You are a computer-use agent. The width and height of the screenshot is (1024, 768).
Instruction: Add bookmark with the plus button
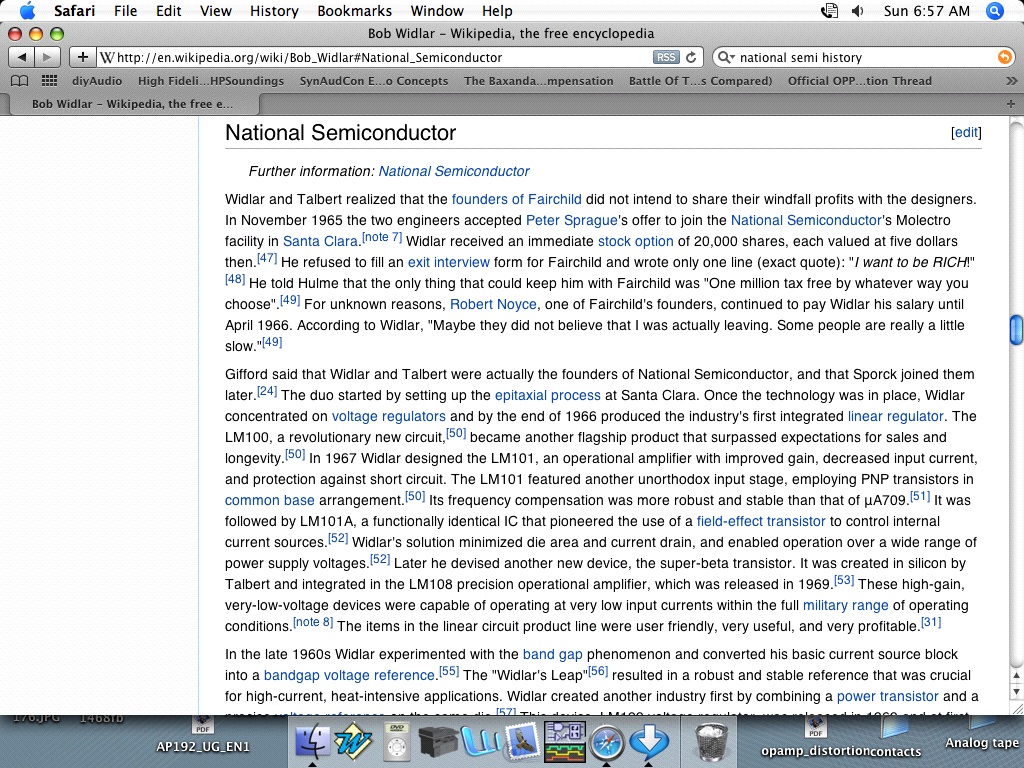(x=82, y=57)
